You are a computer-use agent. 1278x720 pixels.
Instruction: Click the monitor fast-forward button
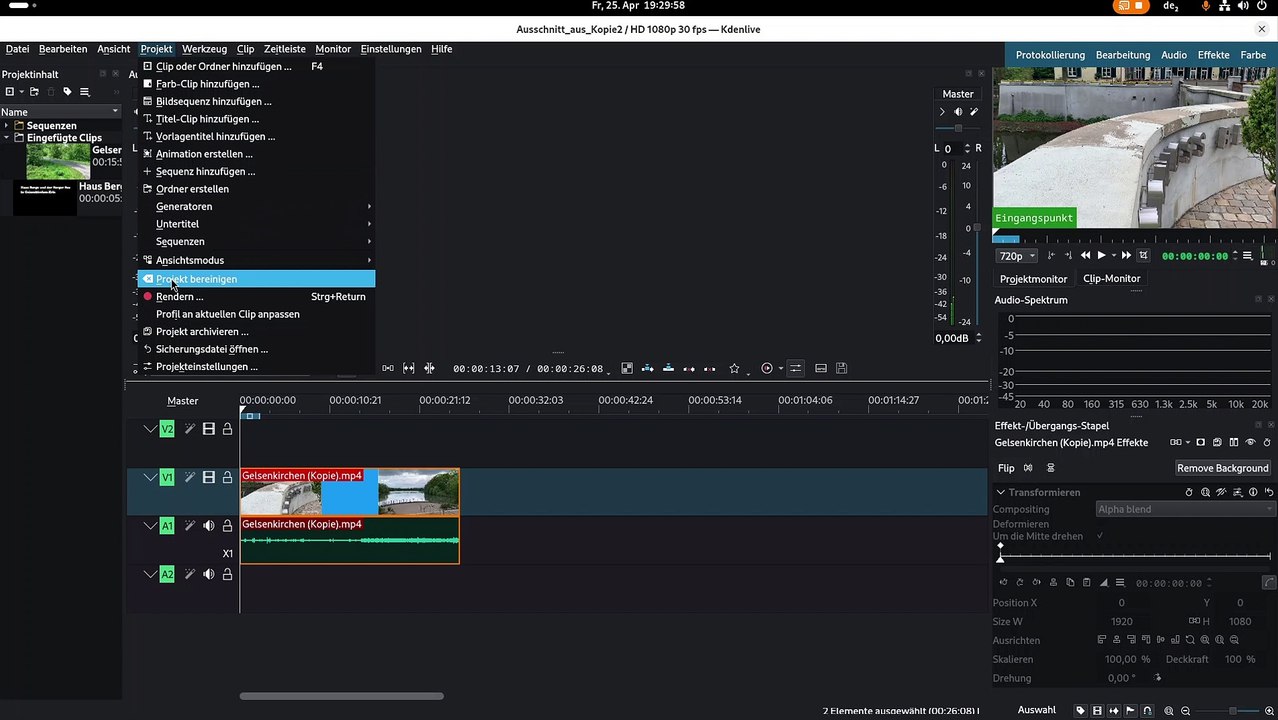pyautogui.click(x=1126, y=256)
